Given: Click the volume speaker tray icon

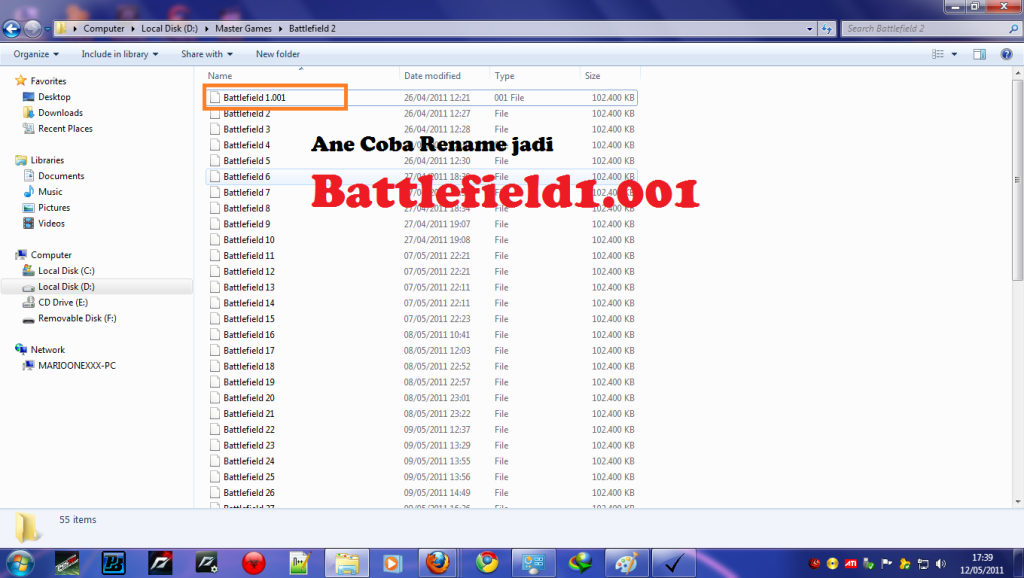Looking at the screenshot, I should click(x=940, y=564).
